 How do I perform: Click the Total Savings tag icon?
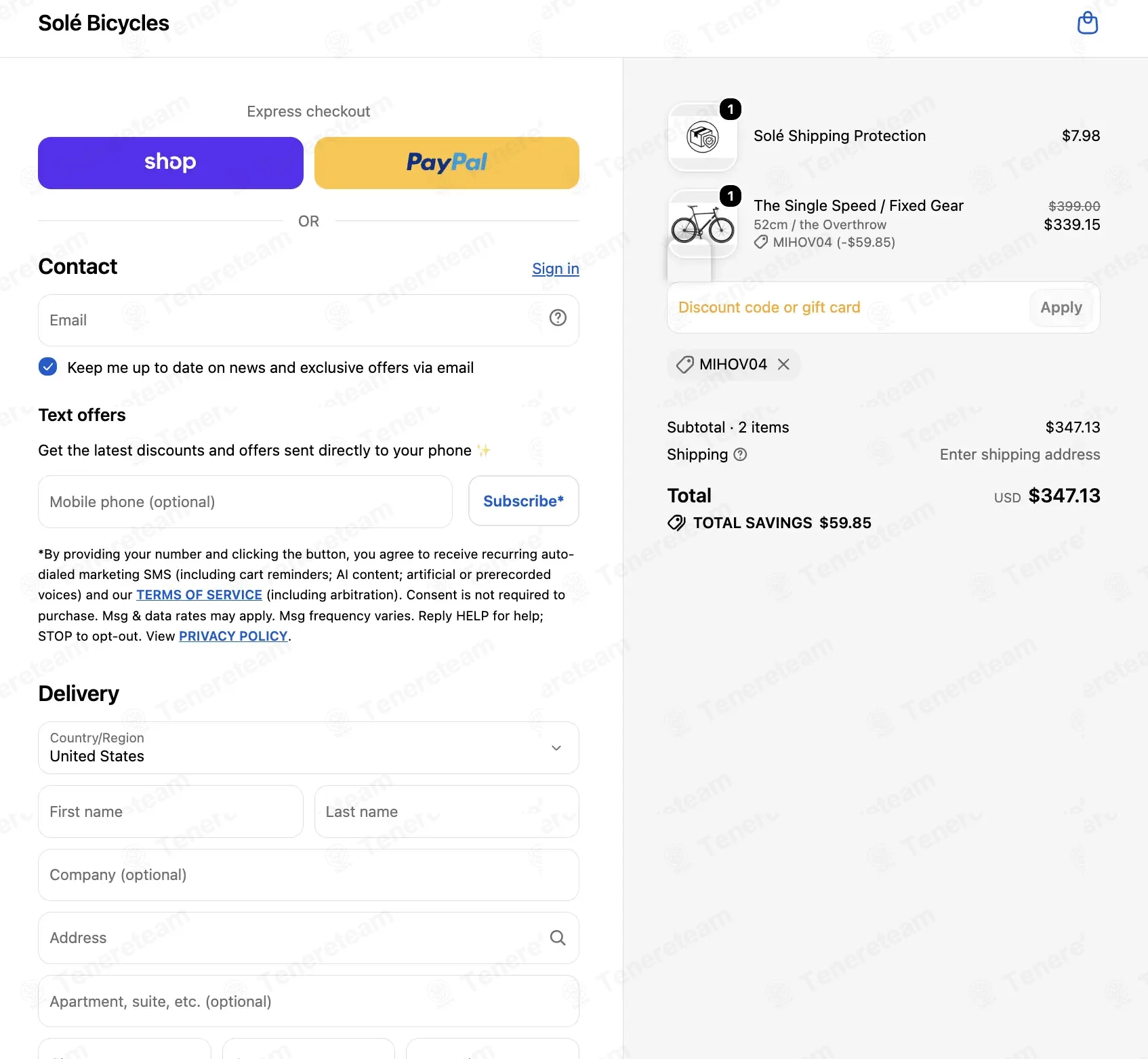click(676, 523)
